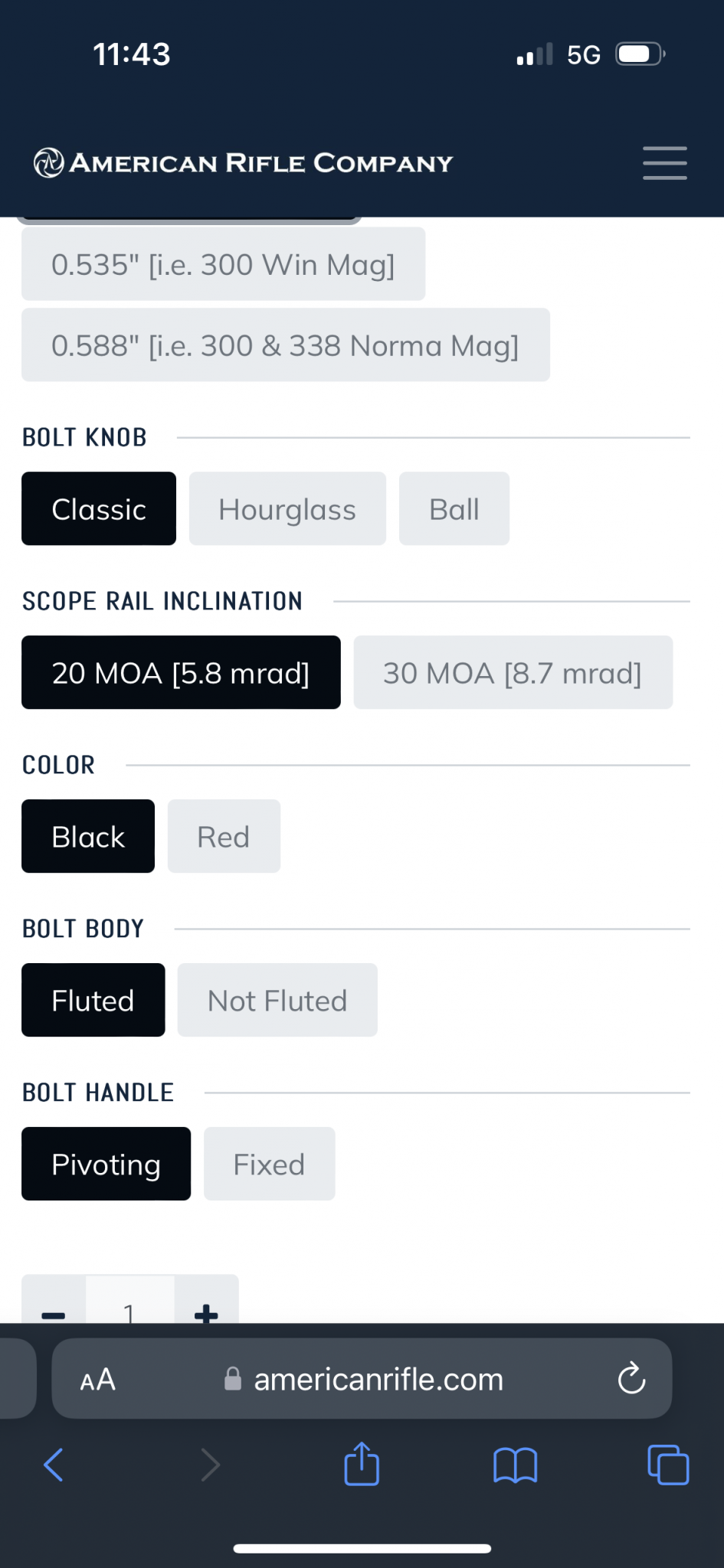Tap the americanrifle.com address bar
Screen dimensions: 724x1568
(x=362, y=1378)
